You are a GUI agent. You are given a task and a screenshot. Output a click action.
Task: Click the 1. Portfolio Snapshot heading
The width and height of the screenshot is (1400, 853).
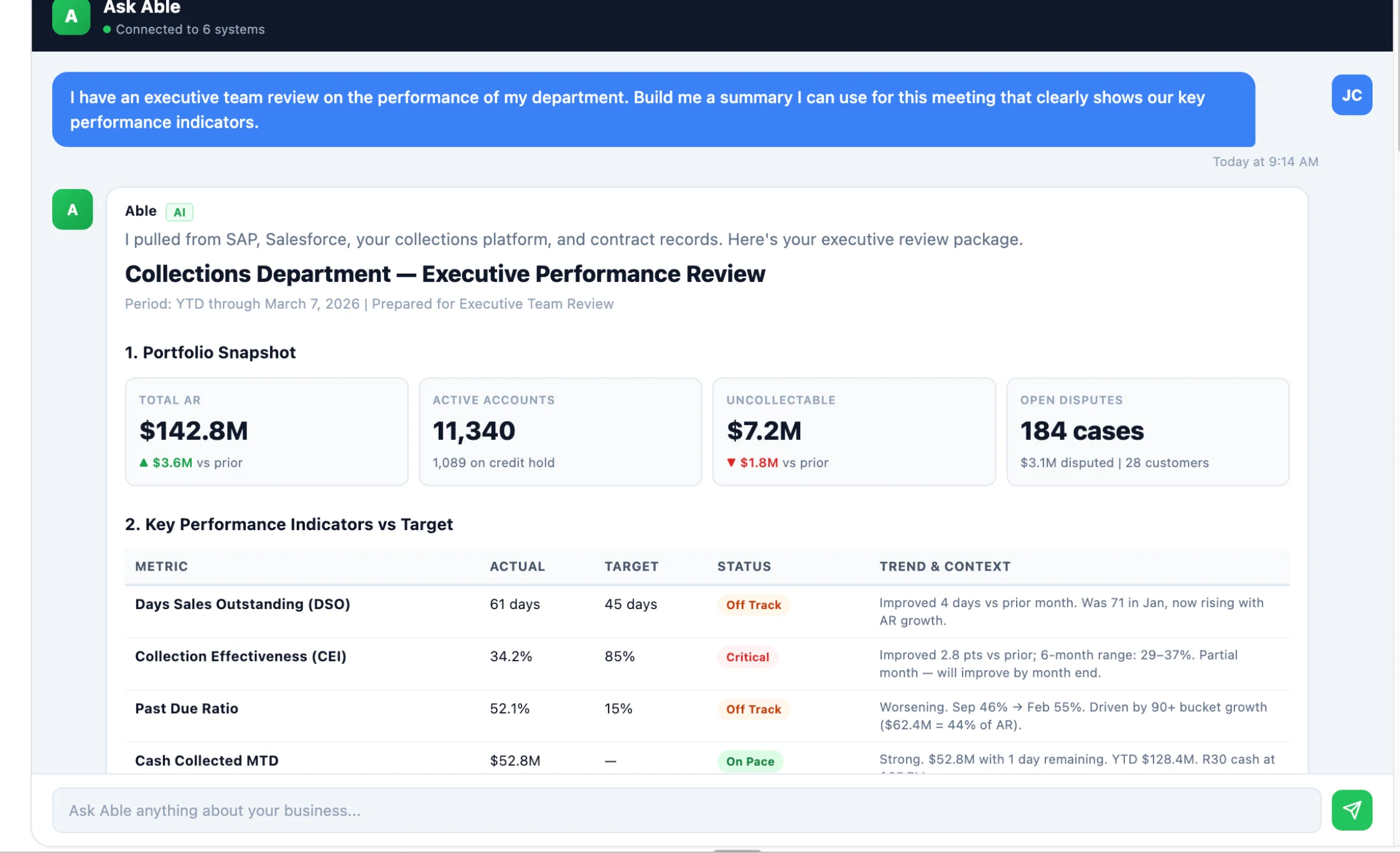pos(210,352)
